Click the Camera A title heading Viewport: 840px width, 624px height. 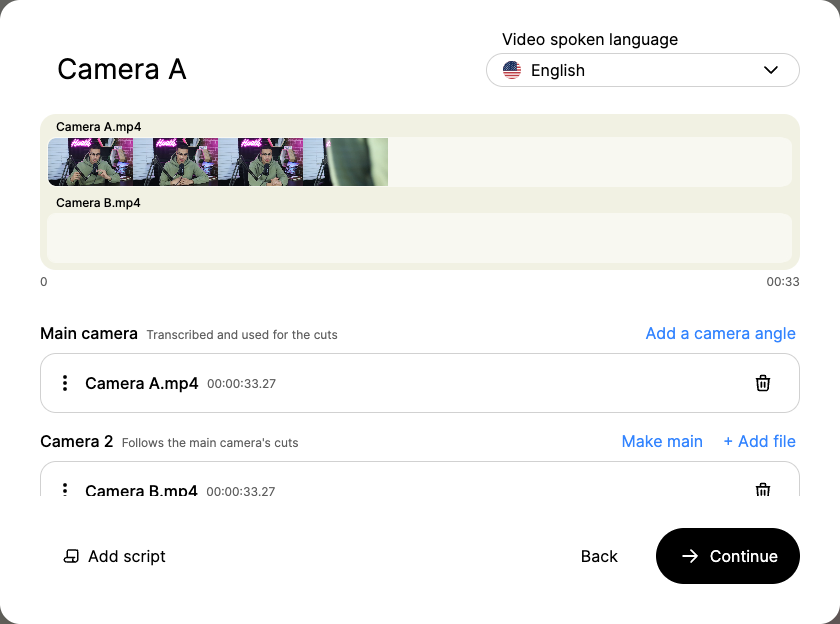[x=122, y=70]
